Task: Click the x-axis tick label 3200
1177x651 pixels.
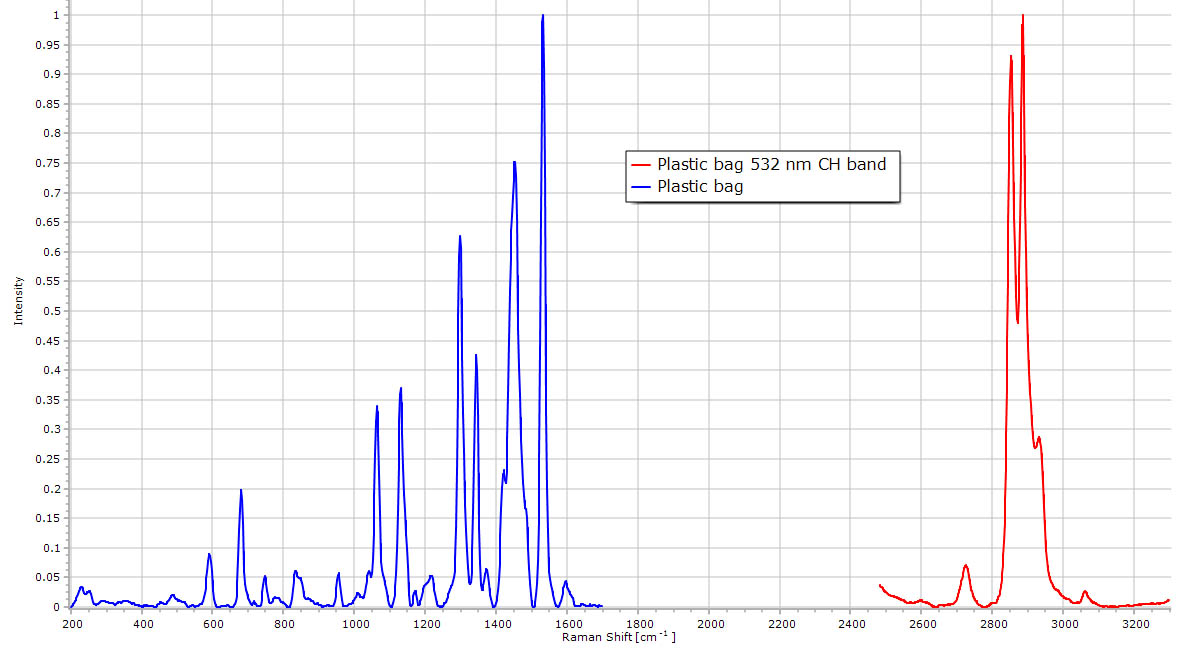Action: coord(1135,624)
